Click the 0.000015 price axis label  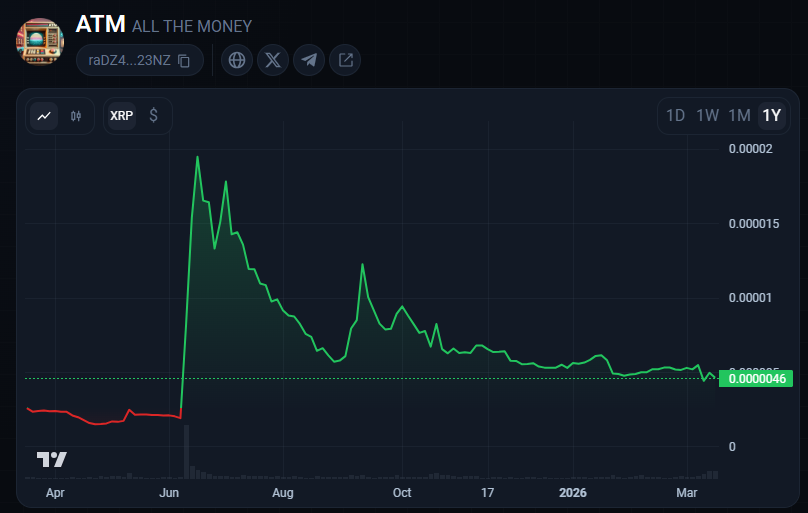coord(753,224)
